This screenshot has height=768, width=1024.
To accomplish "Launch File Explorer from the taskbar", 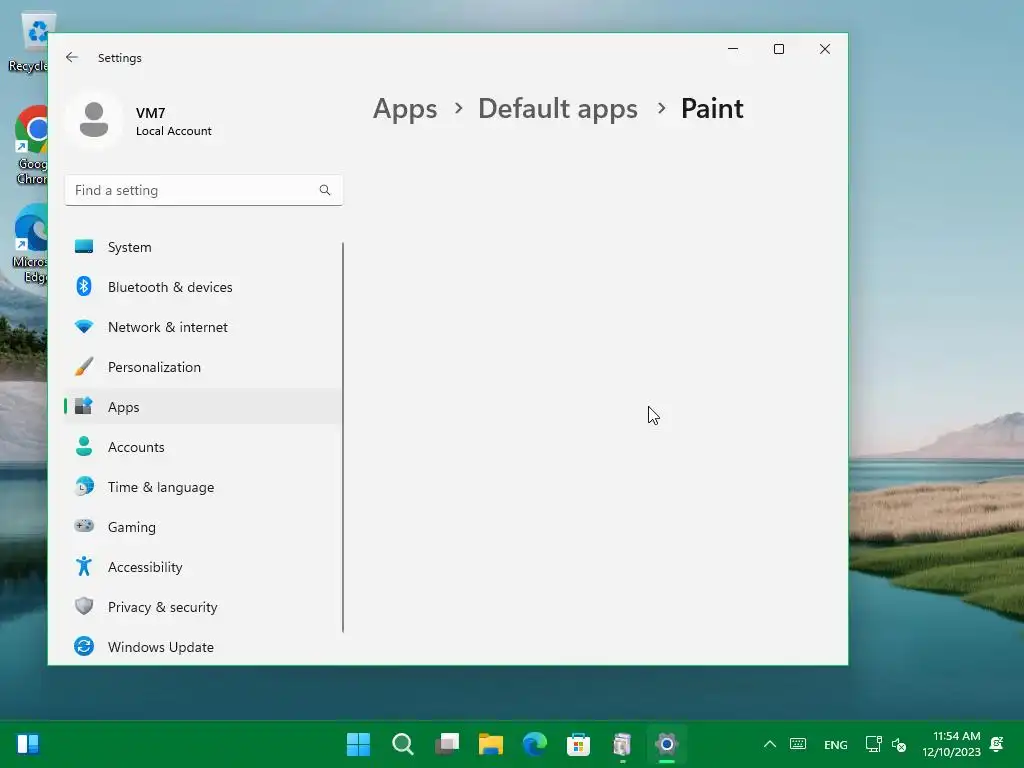I will [x=490, y=744].
